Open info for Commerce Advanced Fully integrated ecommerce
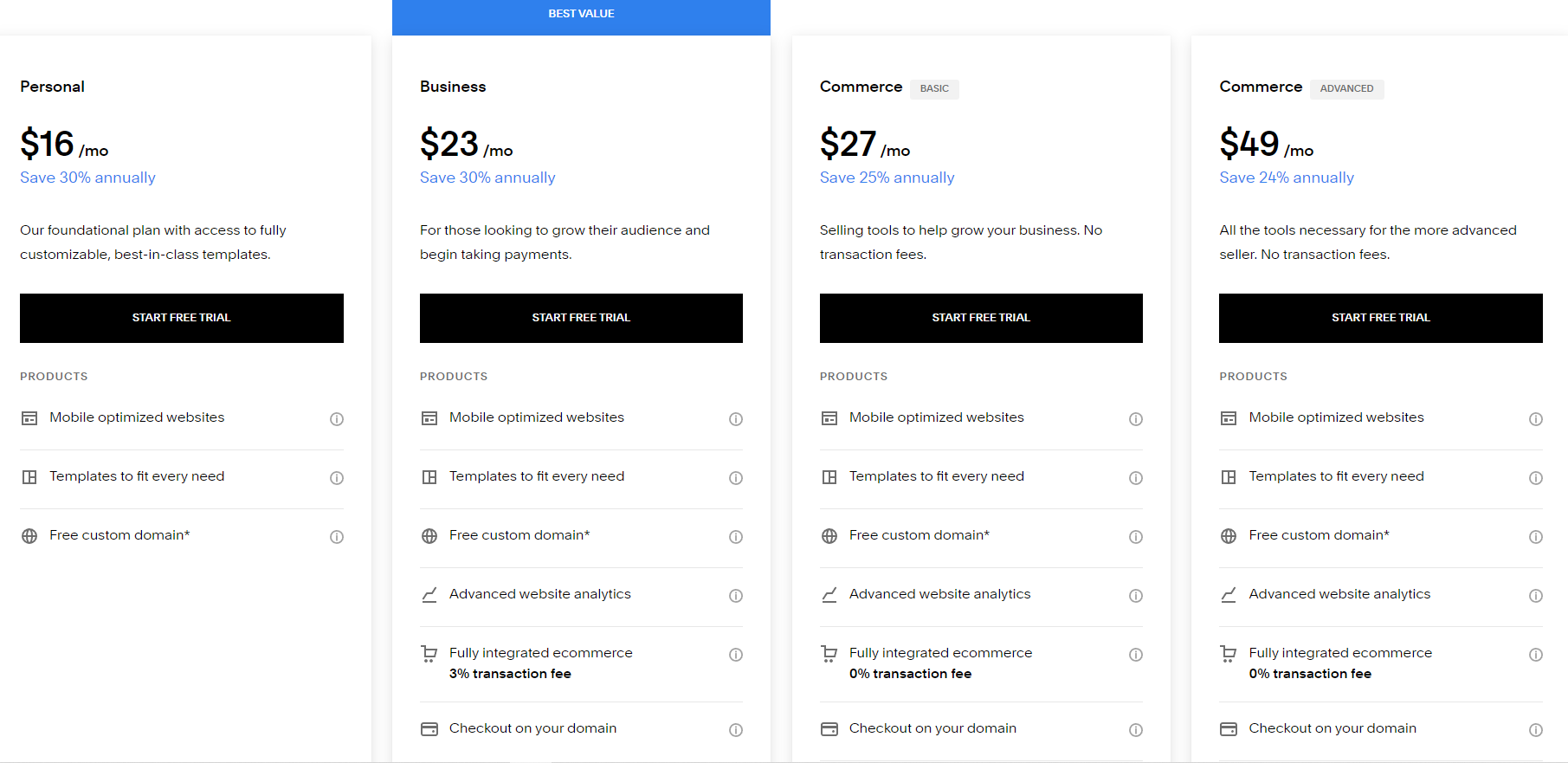1568x763 pixels. [x=1536, y=655]
